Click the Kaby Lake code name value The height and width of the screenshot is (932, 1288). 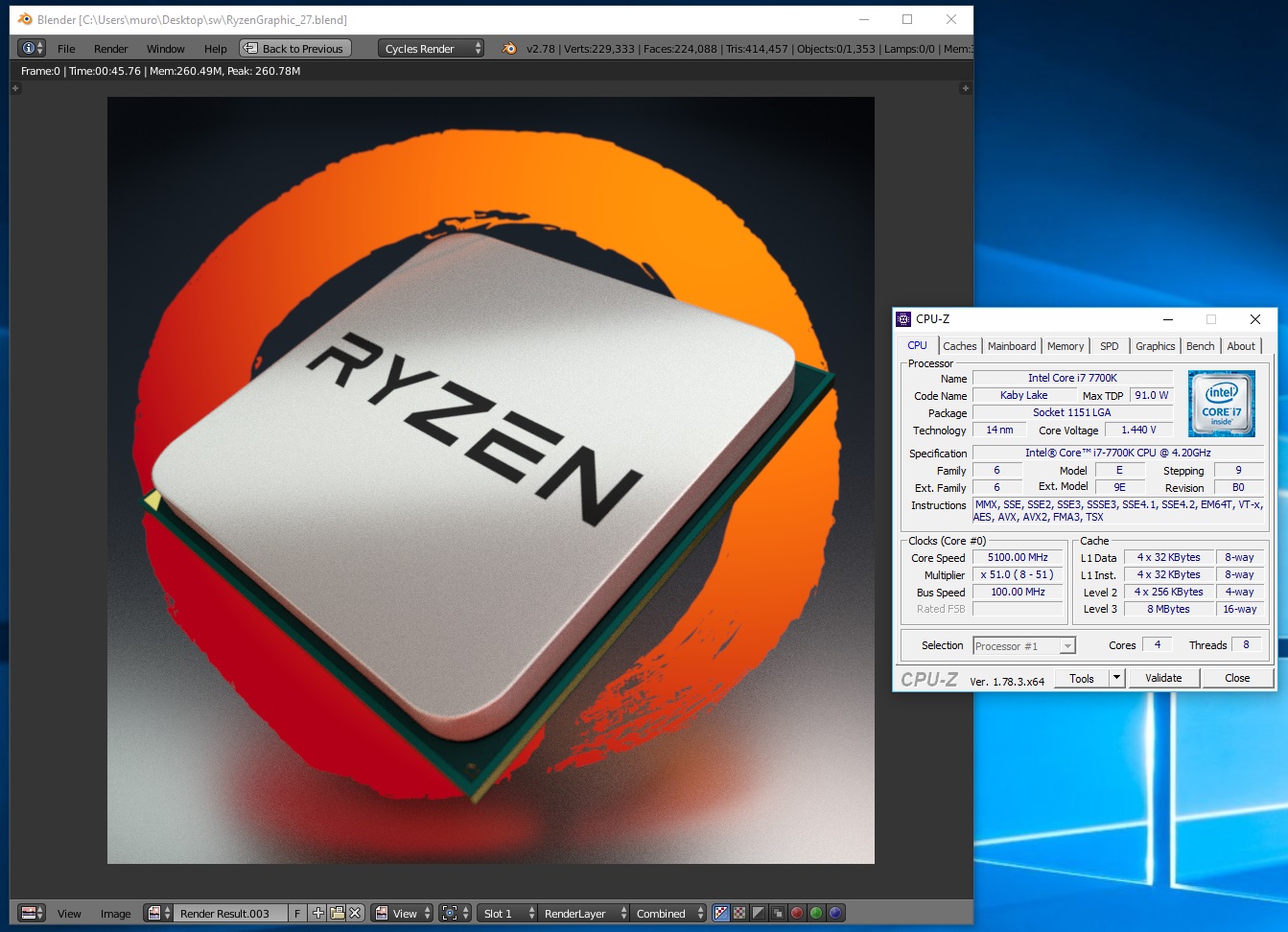1023,395
